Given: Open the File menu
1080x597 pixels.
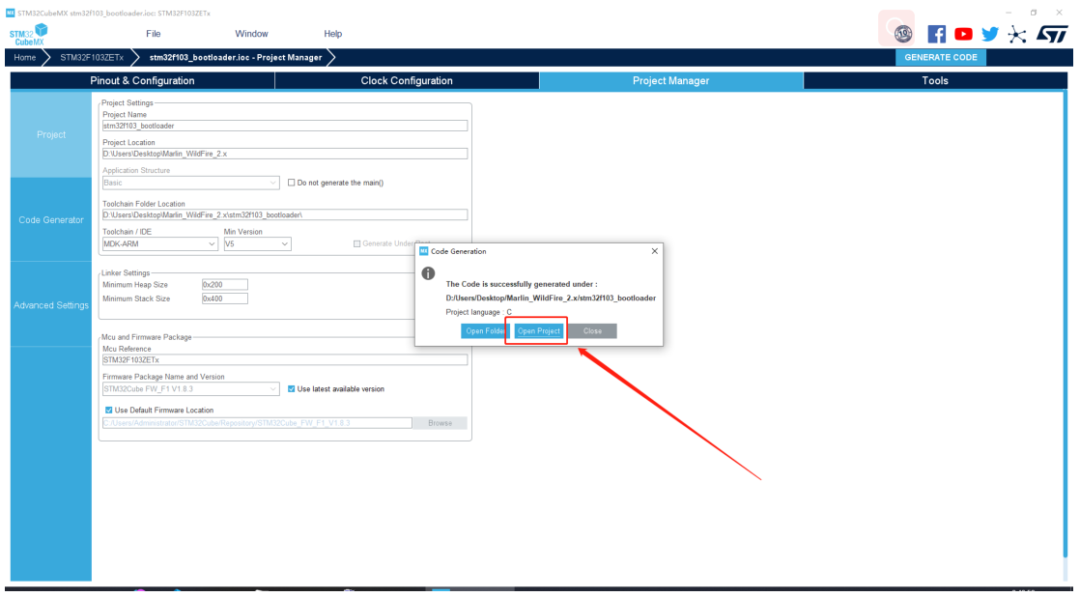Looking at the screenshot, I should (153, 34).
